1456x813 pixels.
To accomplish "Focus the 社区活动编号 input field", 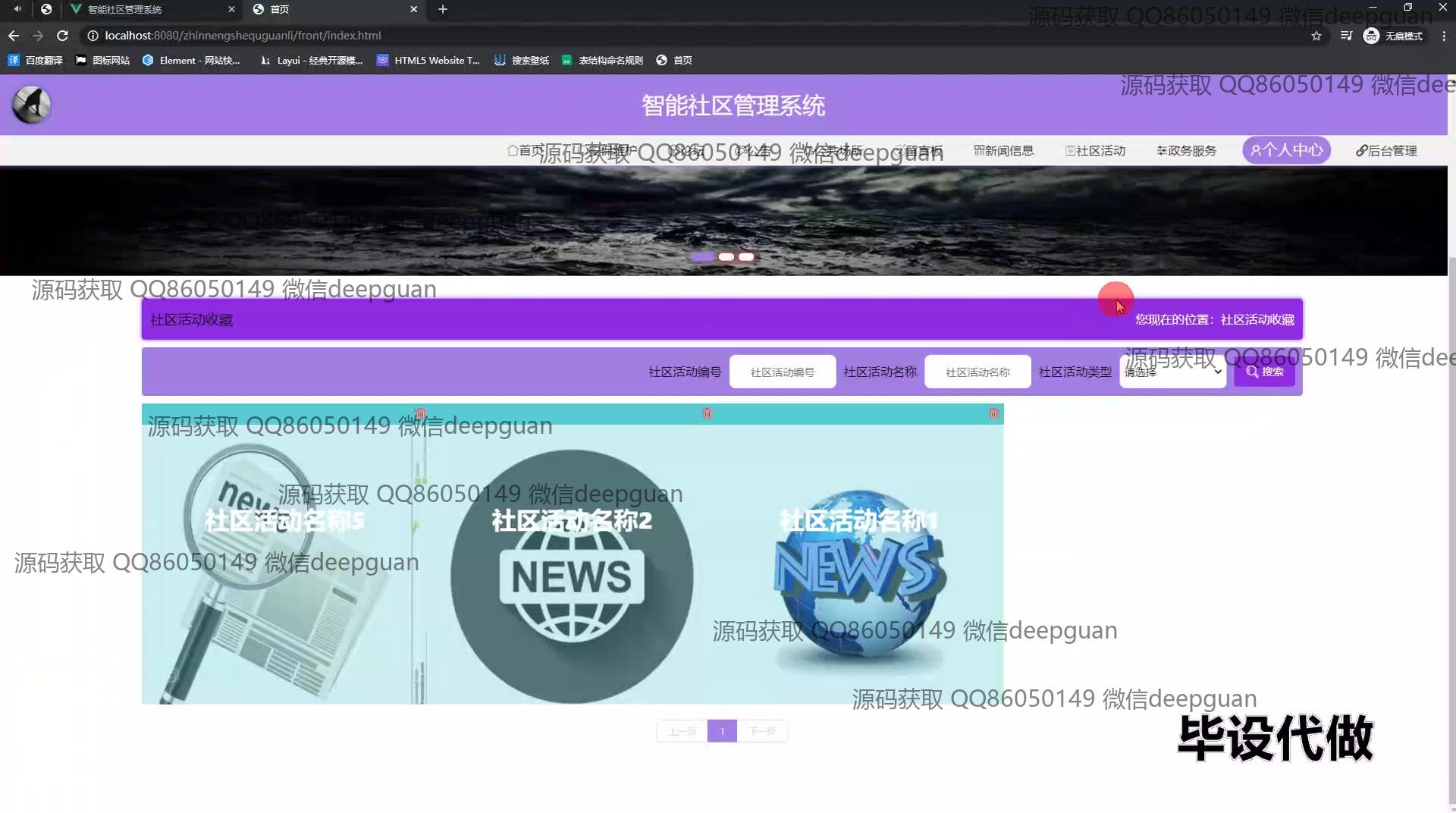I will [x=783, y=372].
